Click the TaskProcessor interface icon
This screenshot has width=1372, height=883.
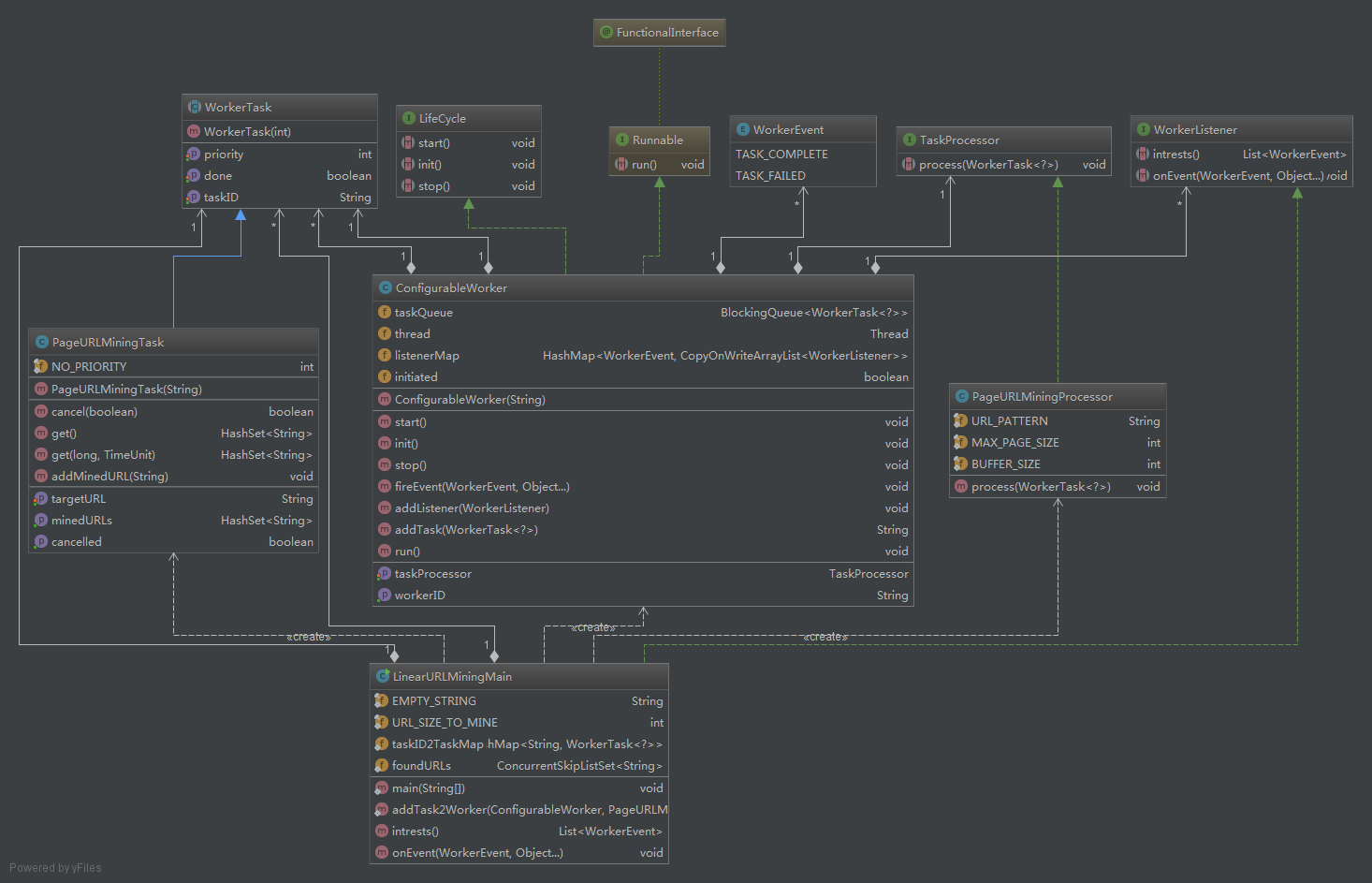[x=910, y=140]
